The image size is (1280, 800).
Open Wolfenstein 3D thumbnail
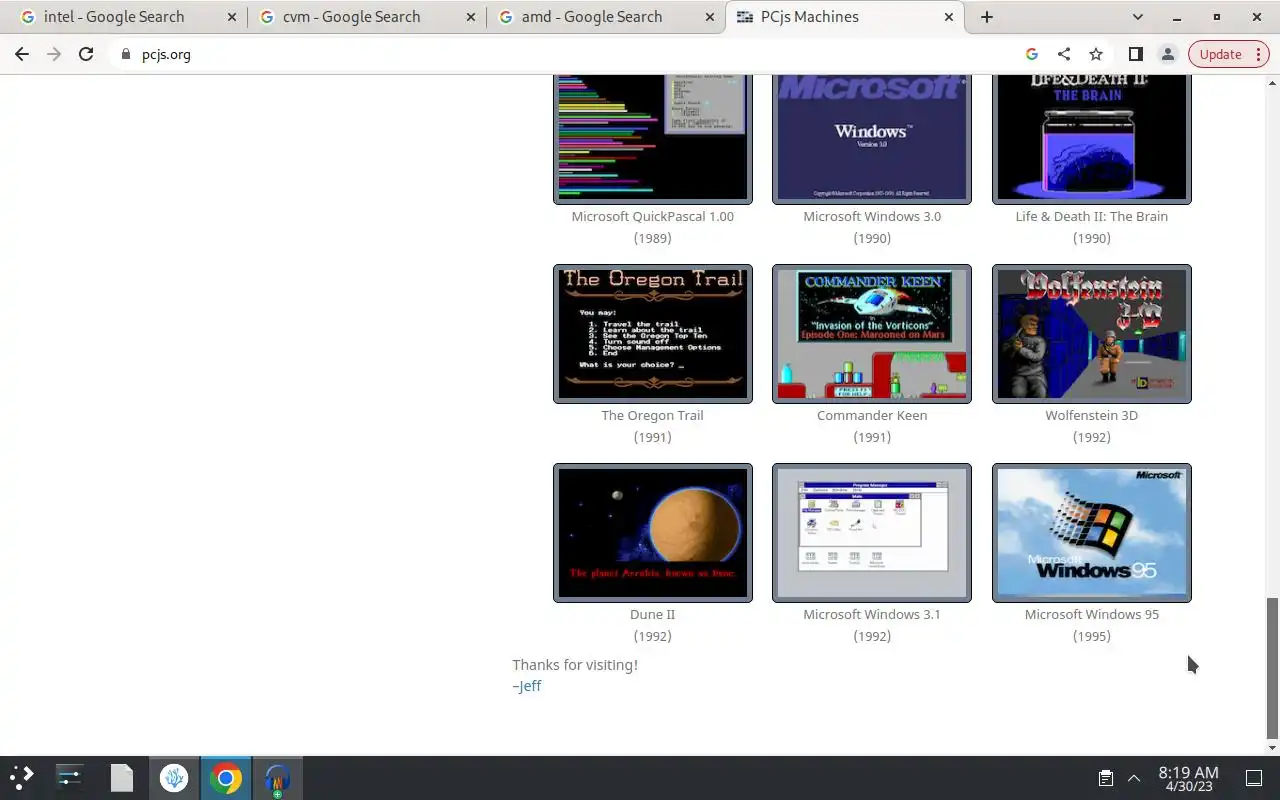coord(1092,334)
